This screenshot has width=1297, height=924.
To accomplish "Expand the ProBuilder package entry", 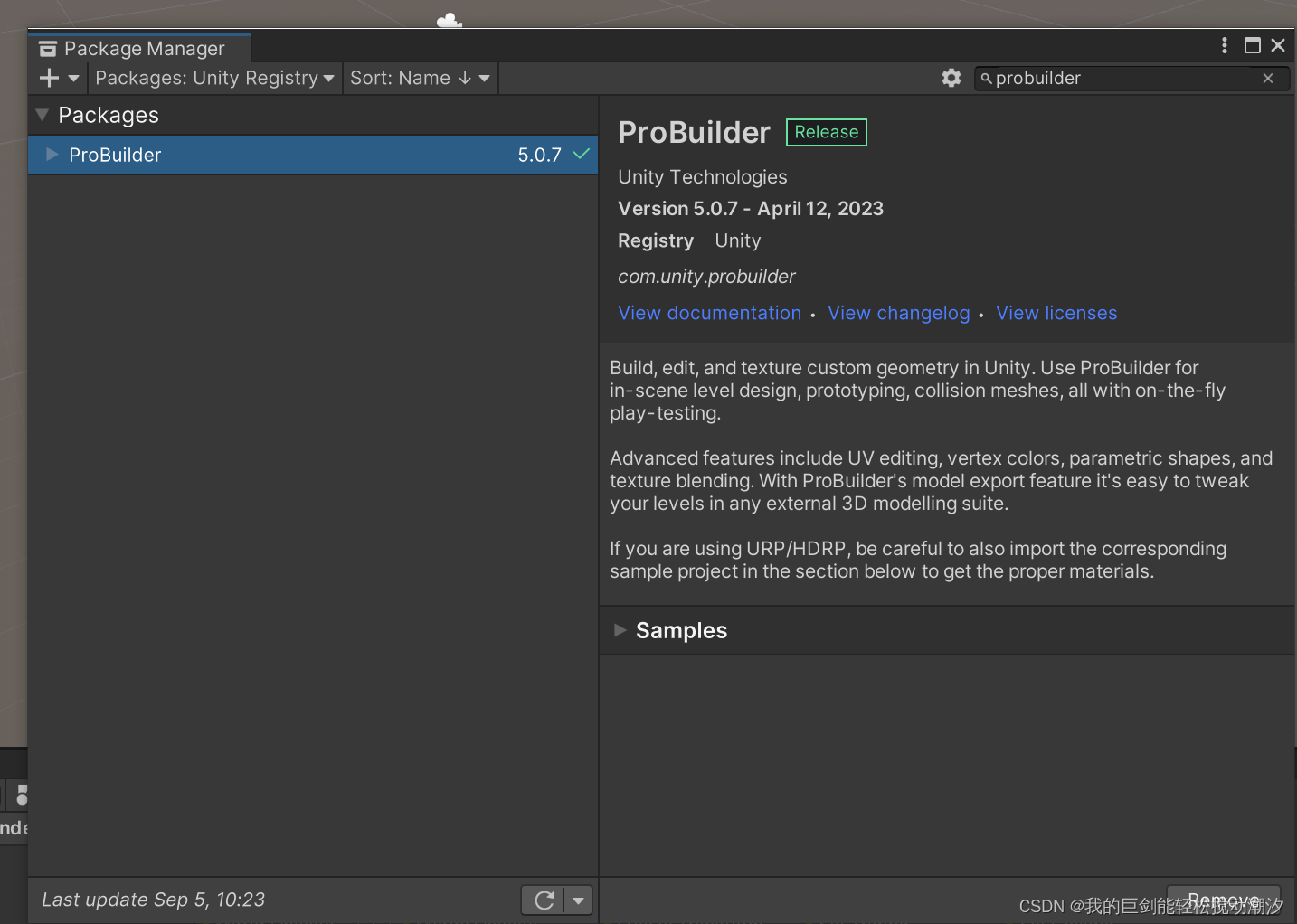I will [x=51, y=154].
